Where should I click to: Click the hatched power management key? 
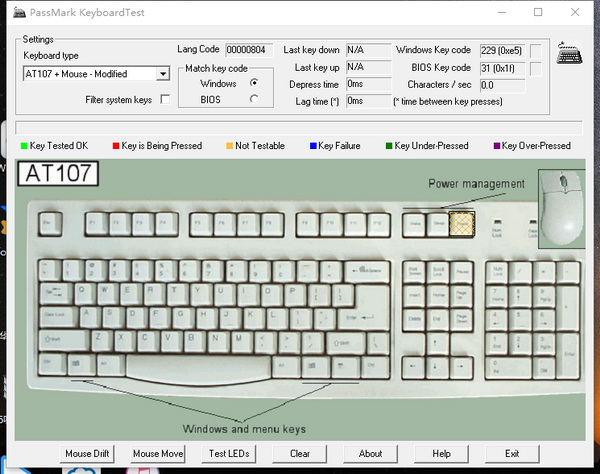click(460, 223)
